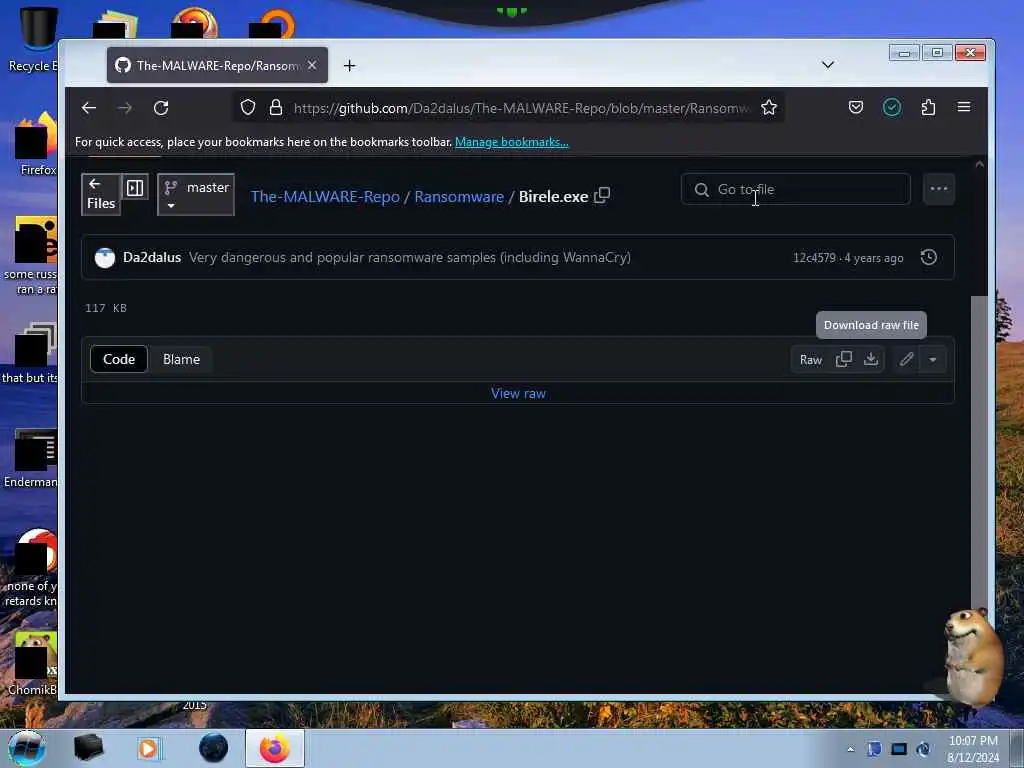Click the Go to file search field
Image resolution: width=1024 pixels, height=768 pixels.
coord(795,189)
